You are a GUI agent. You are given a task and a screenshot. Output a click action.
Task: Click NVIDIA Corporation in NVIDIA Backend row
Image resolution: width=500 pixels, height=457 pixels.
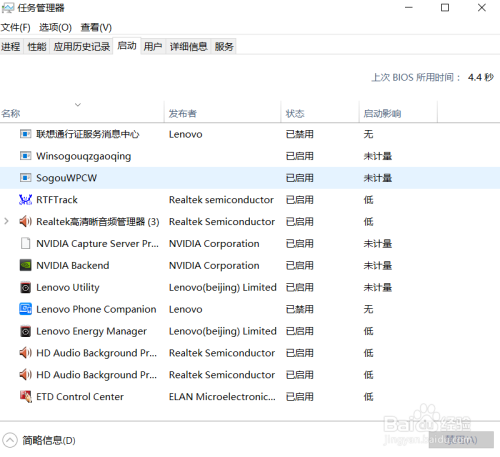click(214, 265)
